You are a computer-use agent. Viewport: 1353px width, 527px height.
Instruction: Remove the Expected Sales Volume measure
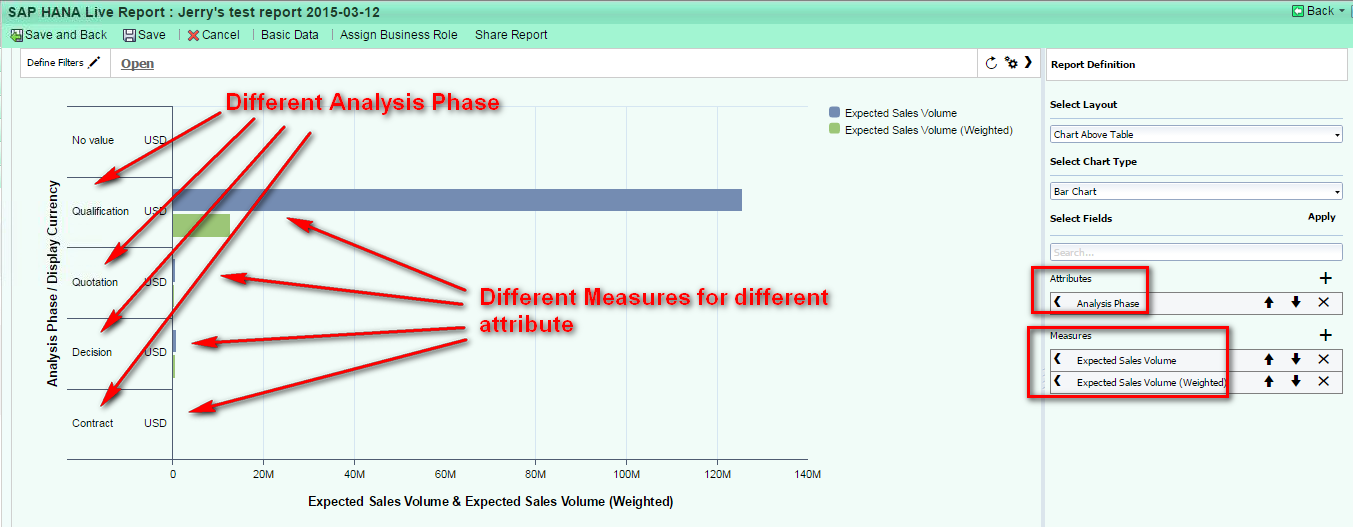coord(1323,359)
